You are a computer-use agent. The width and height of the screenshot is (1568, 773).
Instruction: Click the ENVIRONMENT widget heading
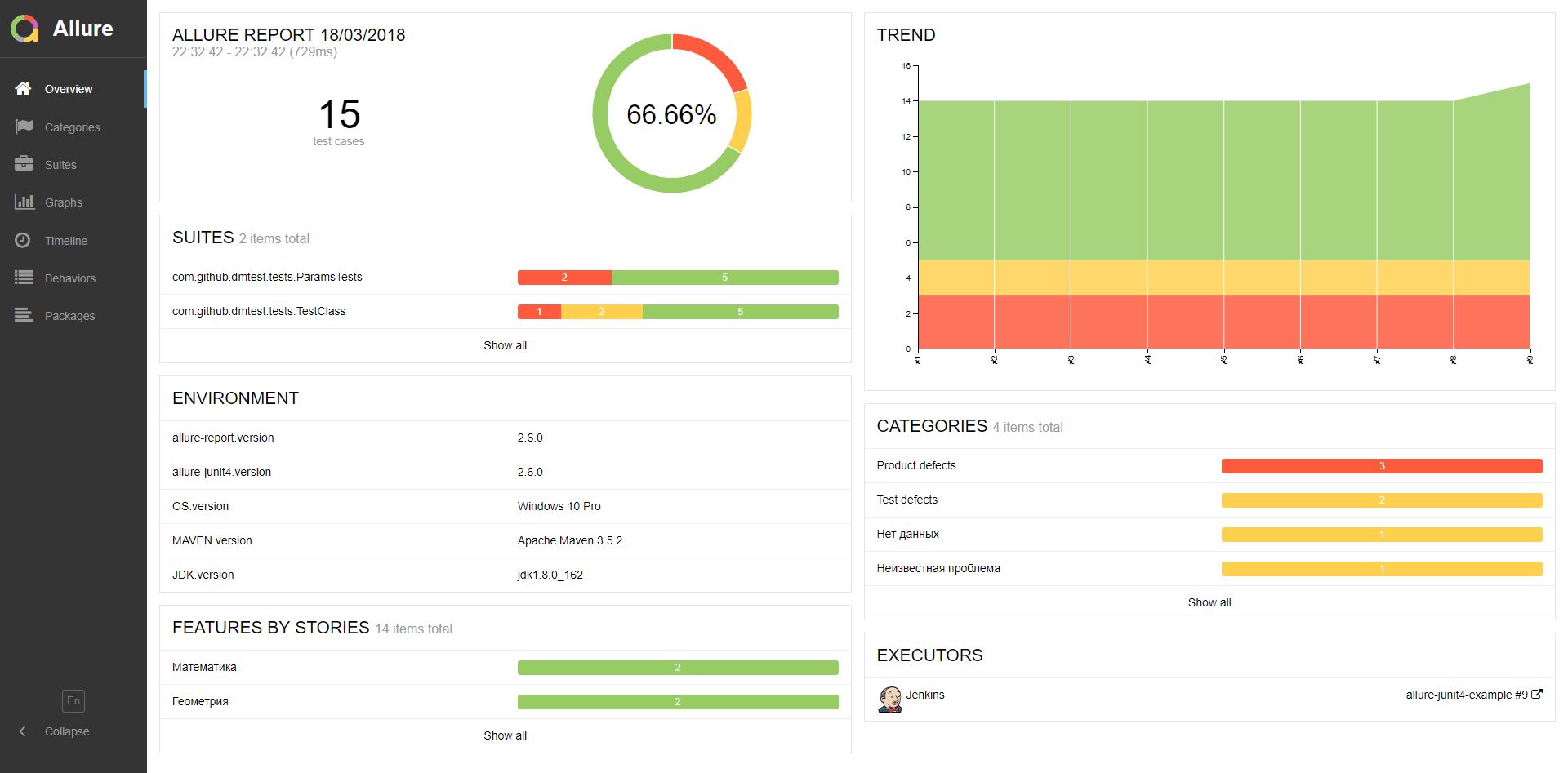pos(235,398)
